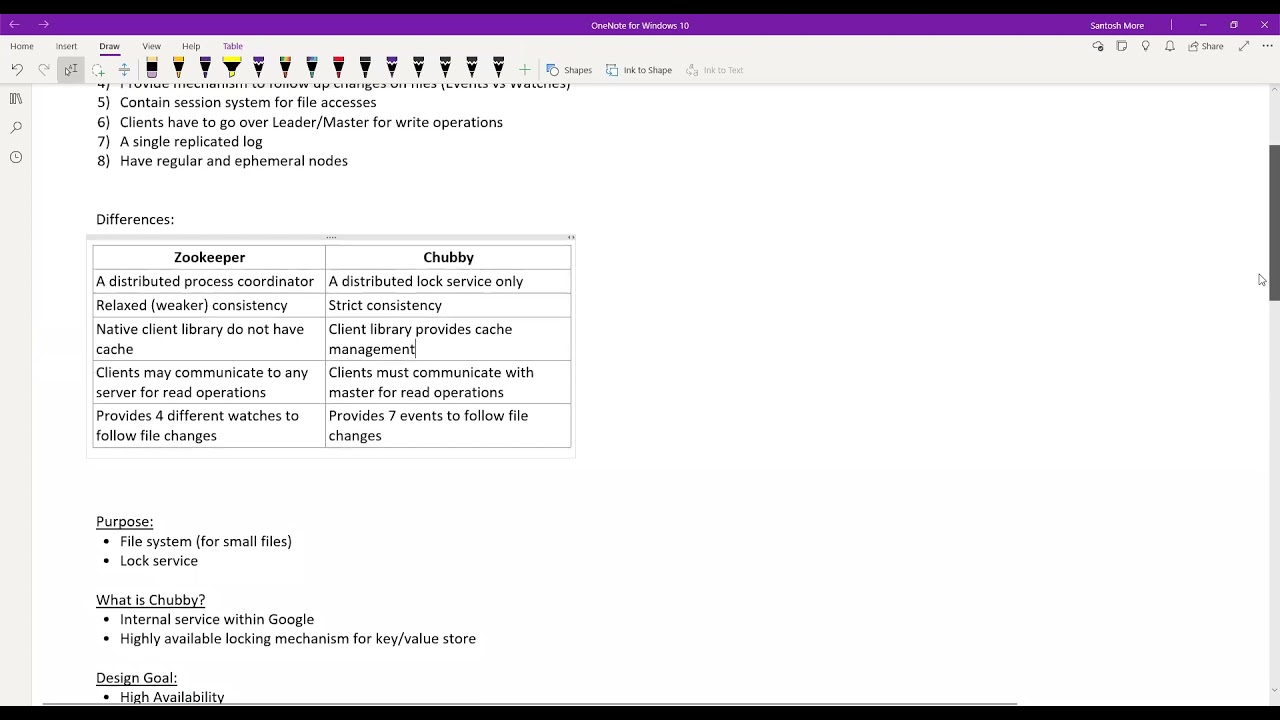
Task: Open the Shapes gallery
Action: click(x=568, y=70)
